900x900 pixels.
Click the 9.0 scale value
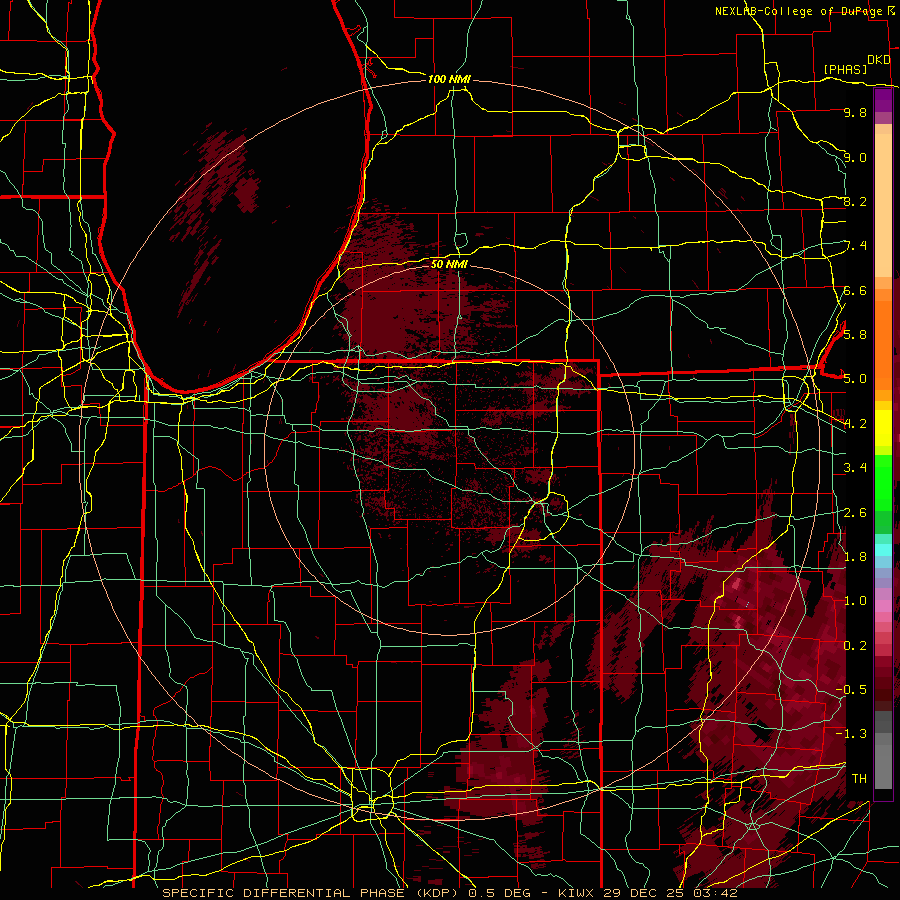[855, 157]
